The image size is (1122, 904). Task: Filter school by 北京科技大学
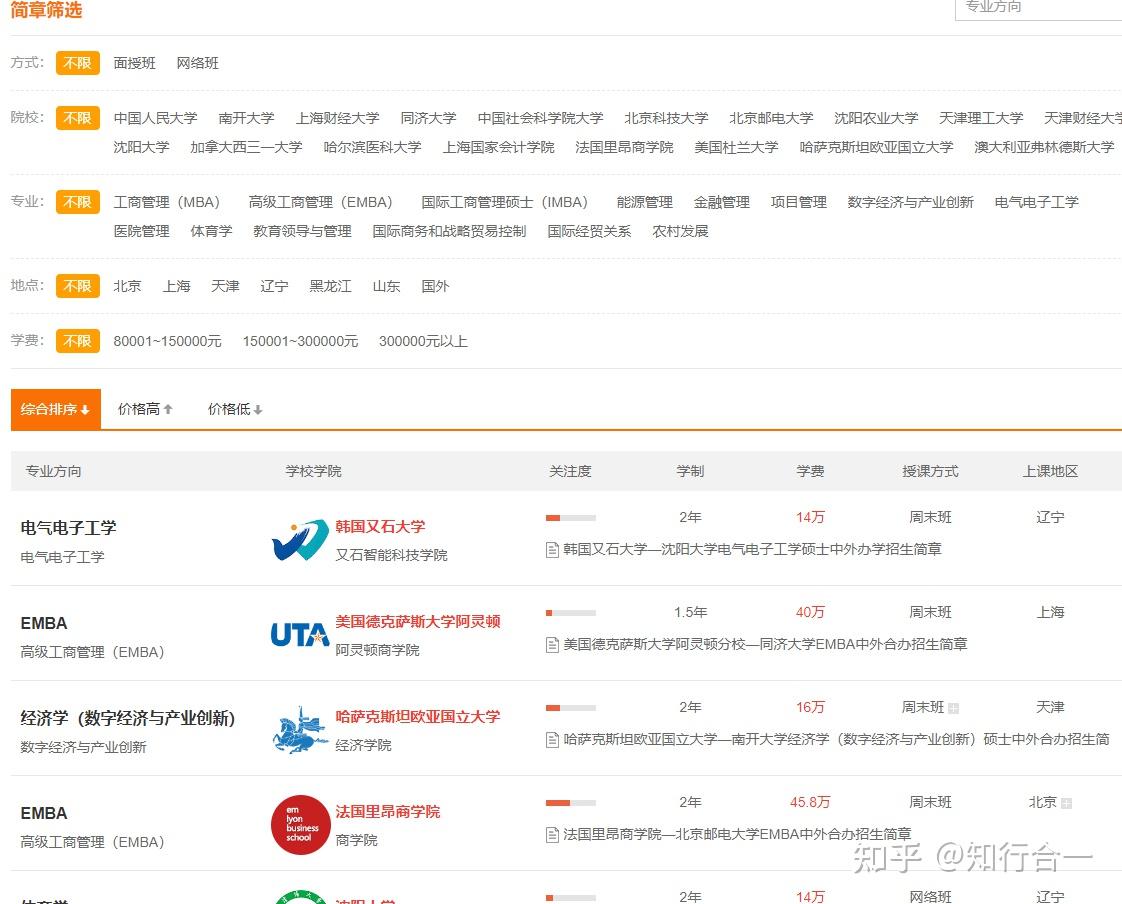pyautogui.click(x=667, y=118)
